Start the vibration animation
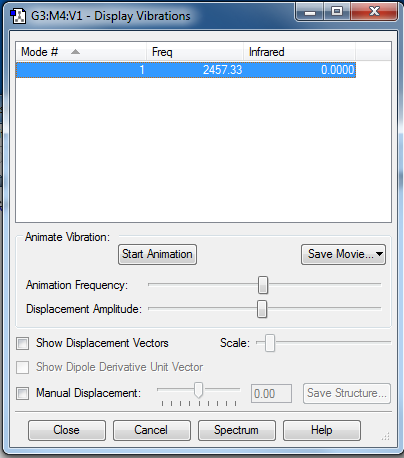The height and width of the screenshot is (458, 404). (157, 254)
